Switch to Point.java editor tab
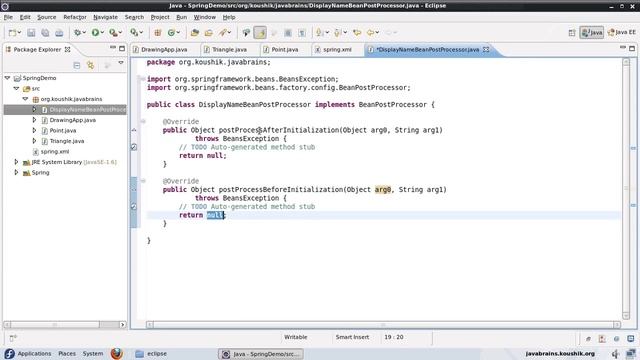The width and height of the screenshot is (640, 360). pos(284,49)
